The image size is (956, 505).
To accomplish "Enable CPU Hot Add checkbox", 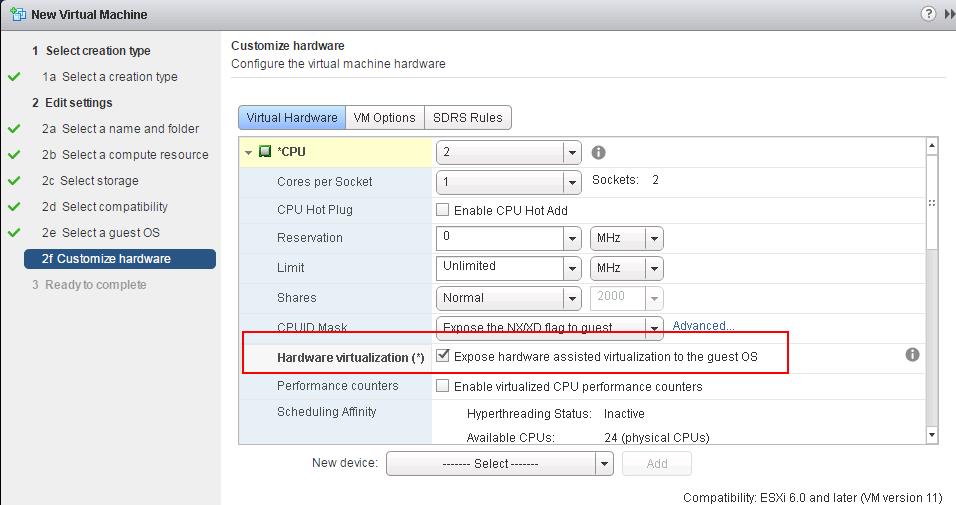I will click(x=443, y=210).
